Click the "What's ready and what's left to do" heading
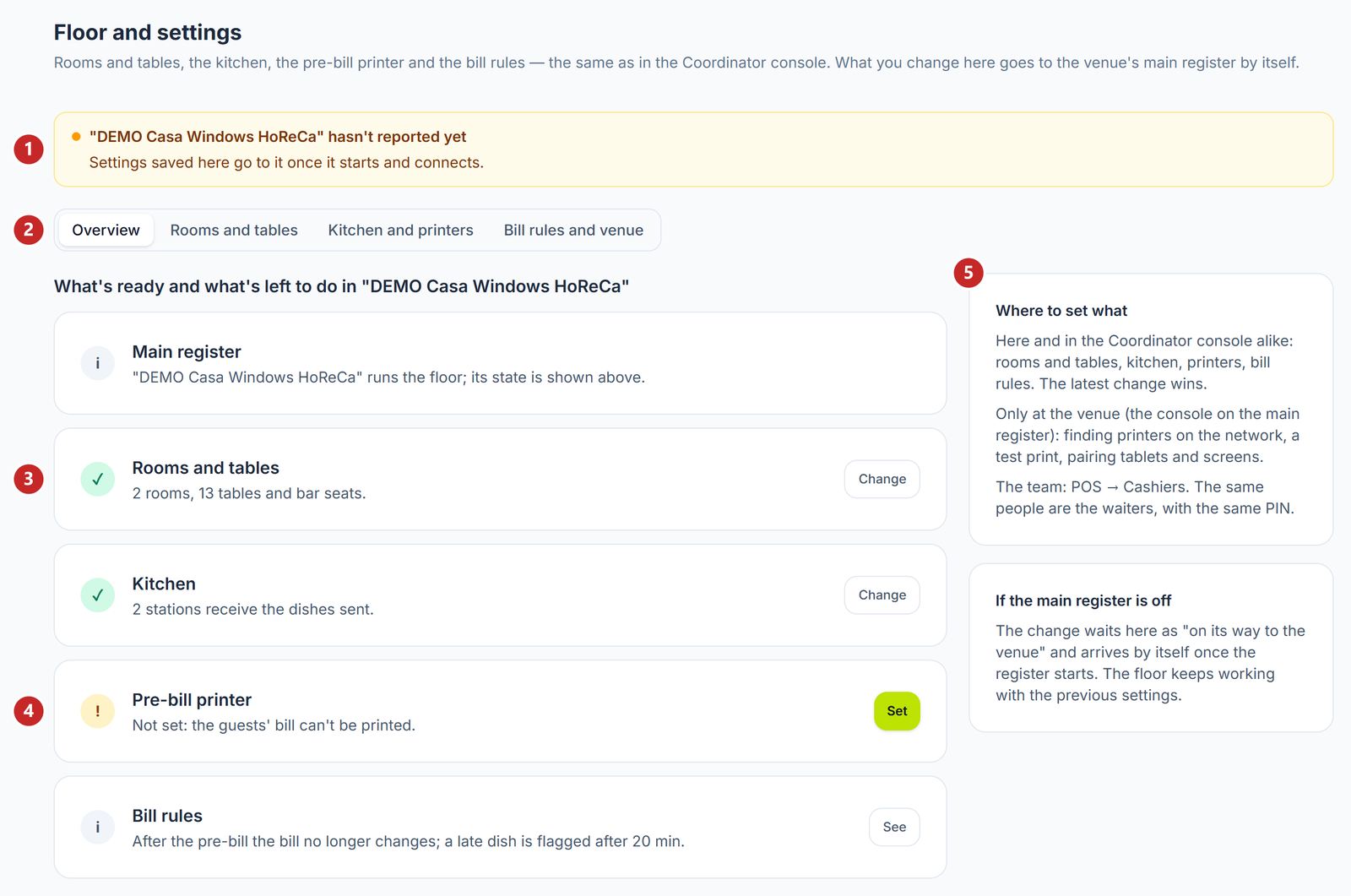The image size is (1351, 896). (x=341, y=286)
